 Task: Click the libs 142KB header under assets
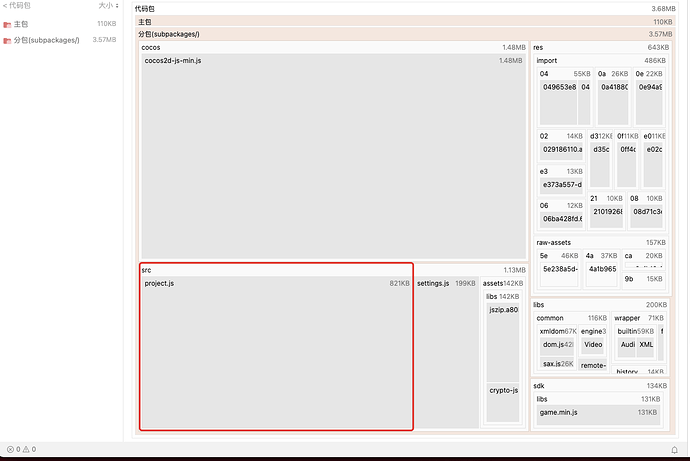point(503,296)
